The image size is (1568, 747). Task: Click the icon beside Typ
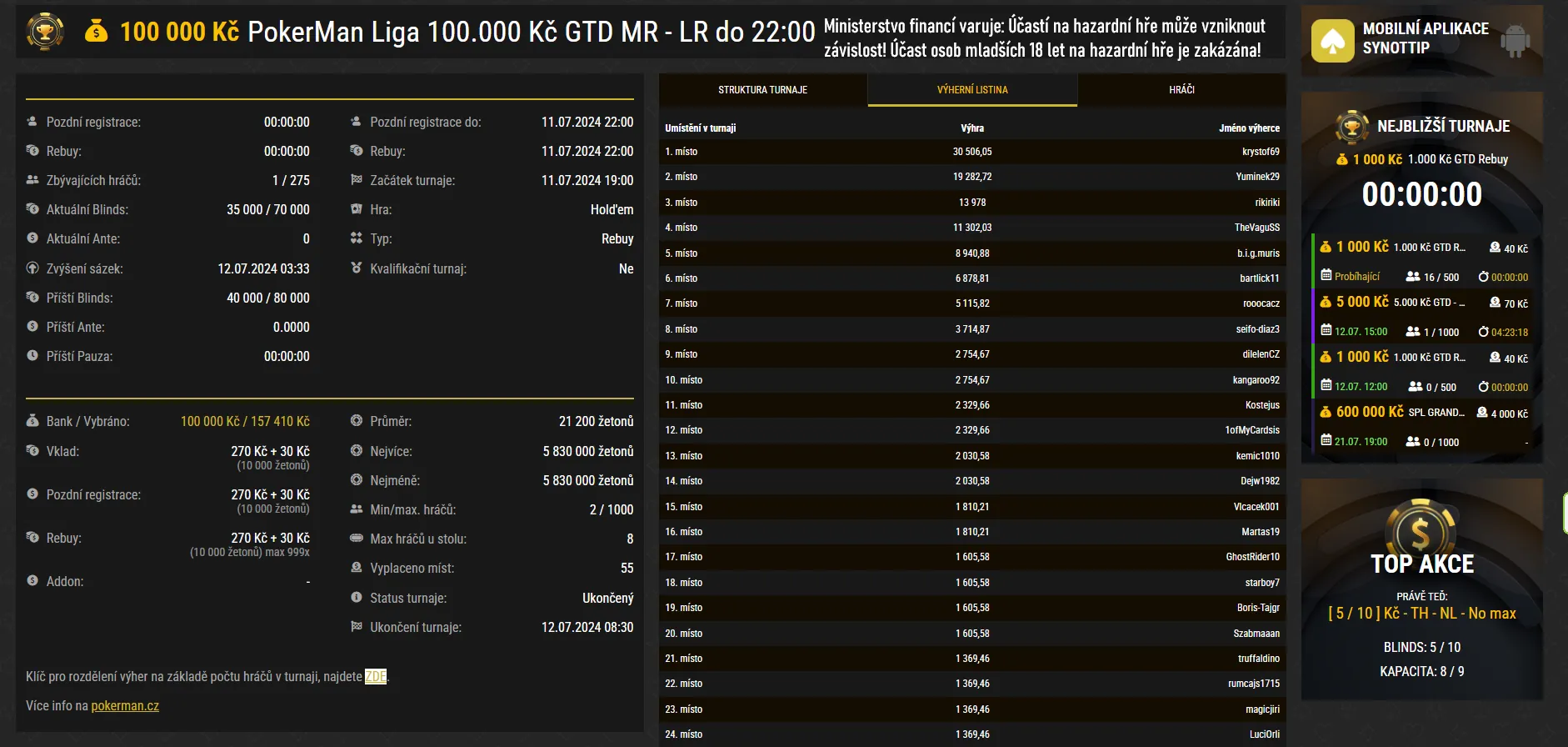click(x=357, y=238)
